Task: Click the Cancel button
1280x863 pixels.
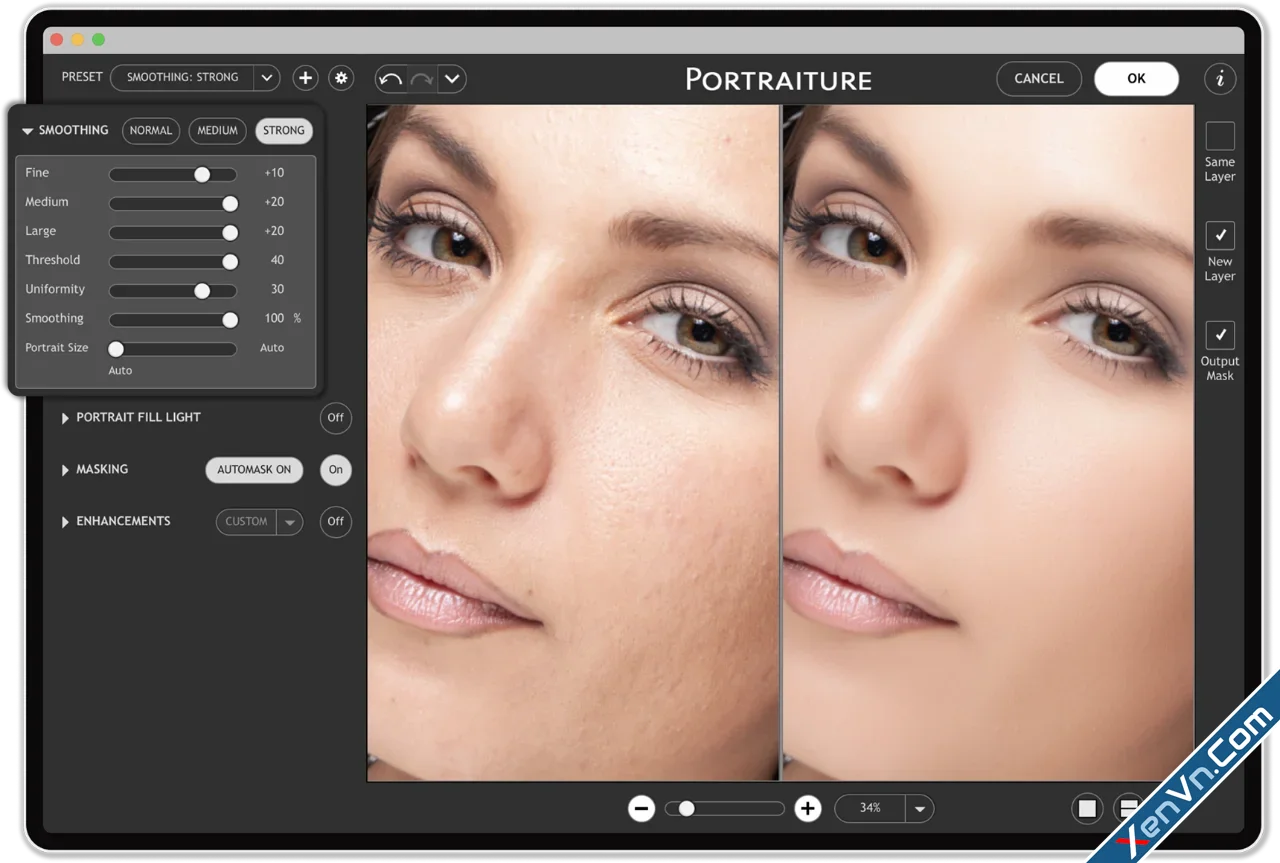Action: coord(1039,78)
